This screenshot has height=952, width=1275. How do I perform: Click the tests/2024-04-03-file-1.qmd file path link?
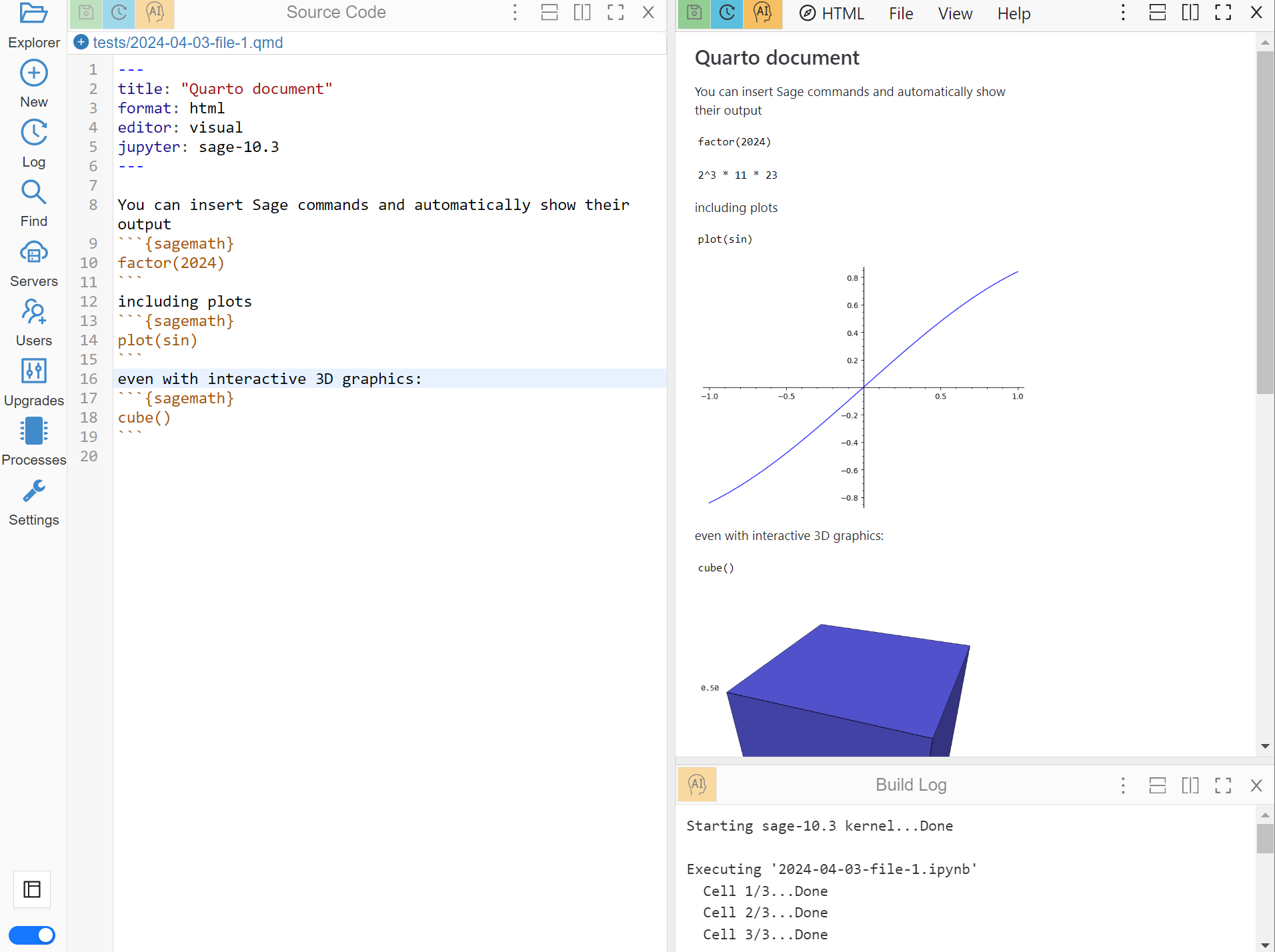coord(187,43)
